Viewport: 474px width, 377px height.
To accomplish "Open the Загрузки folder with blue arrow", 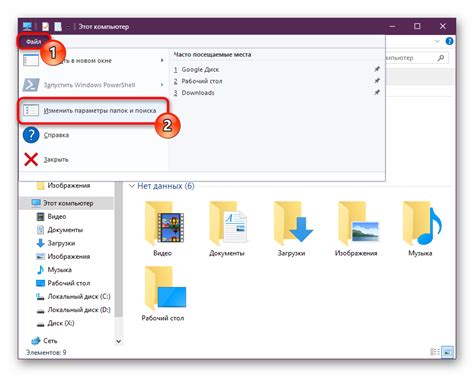I will (x=292, y=223).
